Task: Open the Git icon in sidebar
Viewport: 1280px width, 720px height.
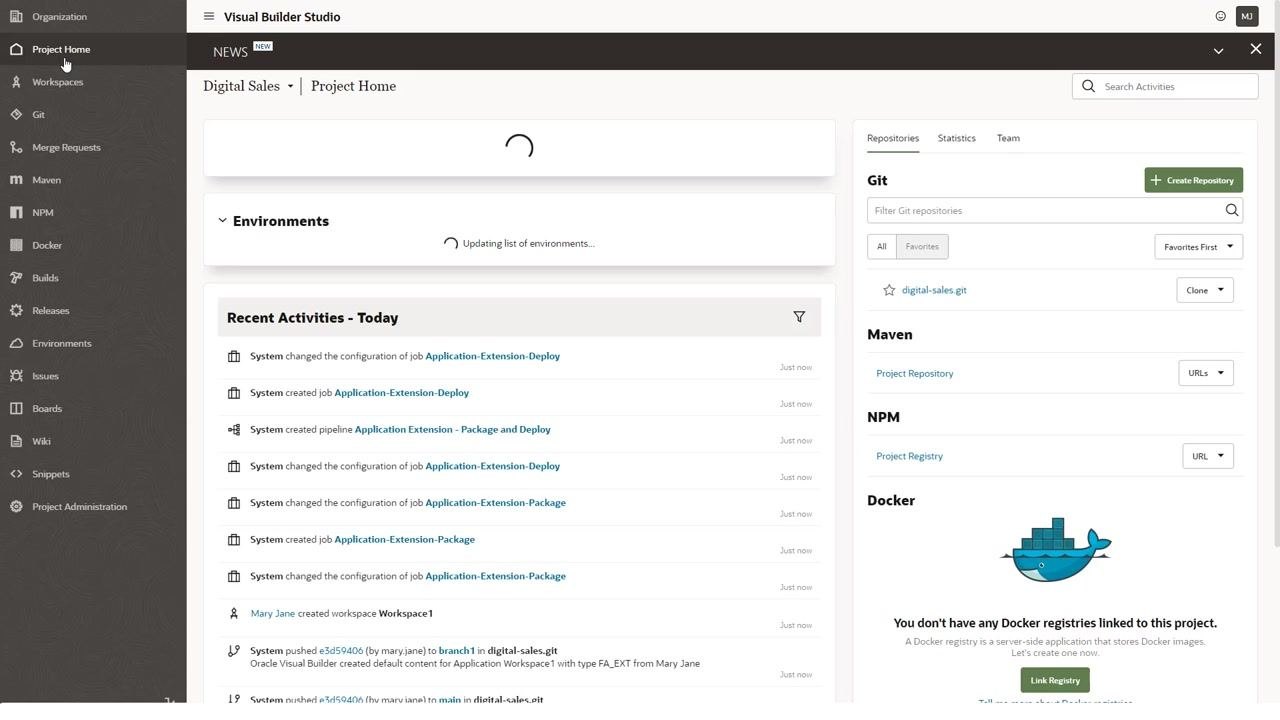Action: 16,115
